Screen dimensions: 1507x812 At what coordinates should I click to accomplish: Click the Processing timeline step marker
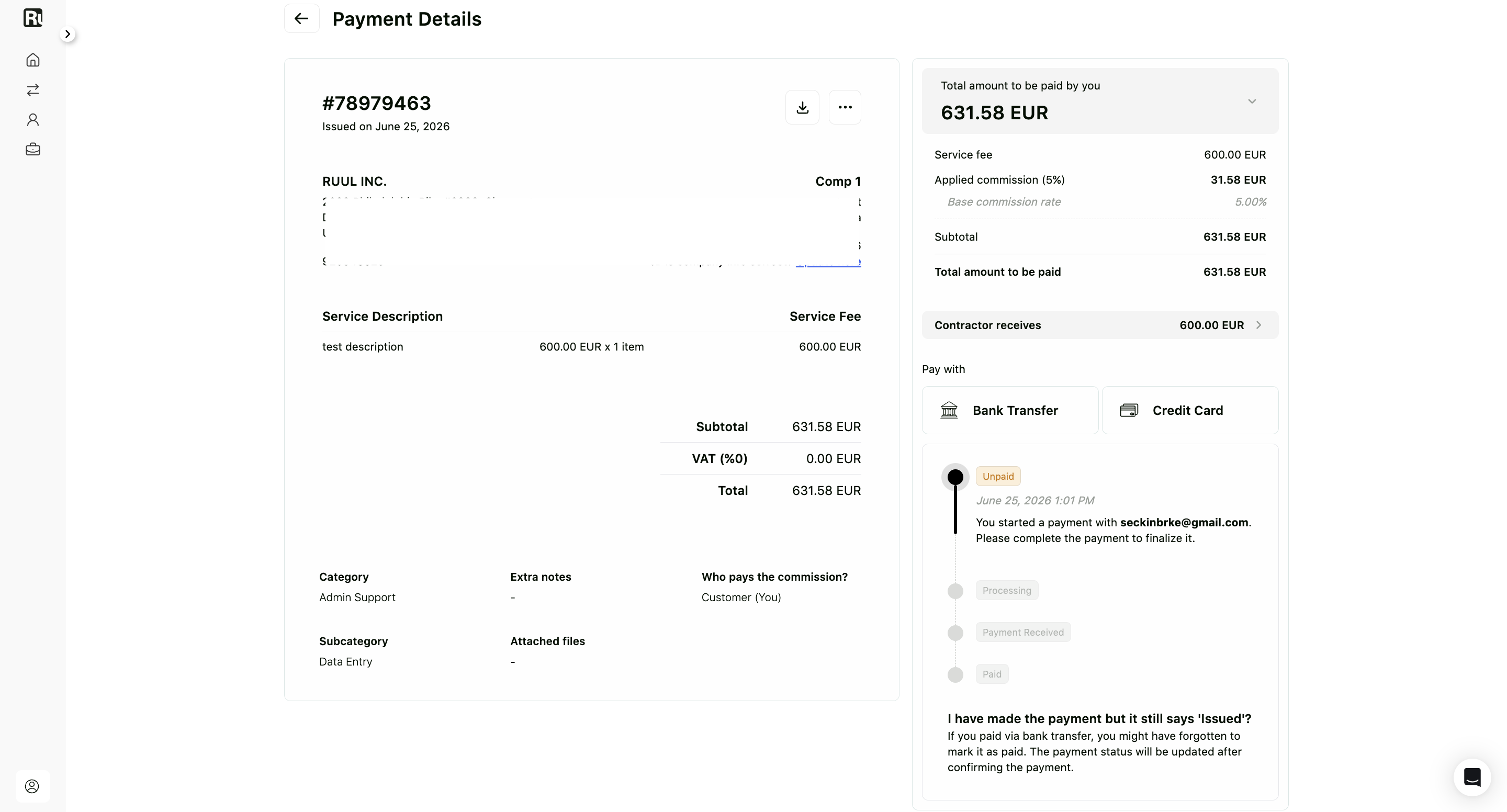(955, 591)
